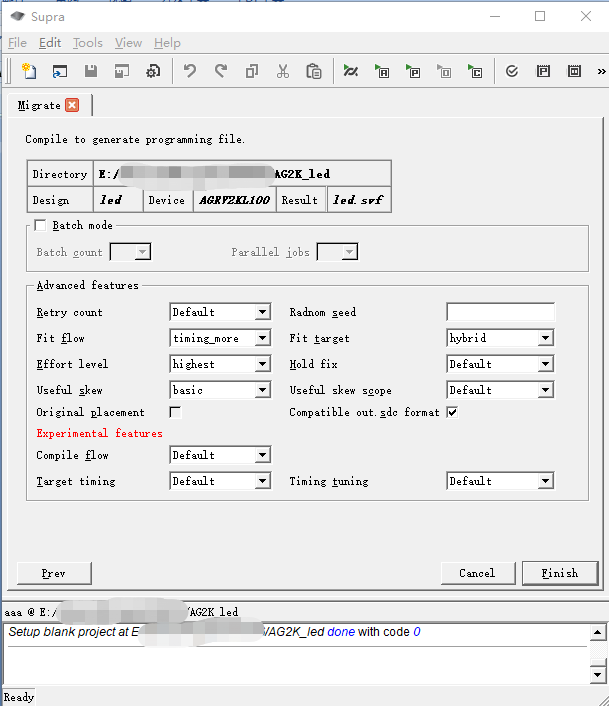Click the chip 'IO' toolbar icon

pos(574,71)
